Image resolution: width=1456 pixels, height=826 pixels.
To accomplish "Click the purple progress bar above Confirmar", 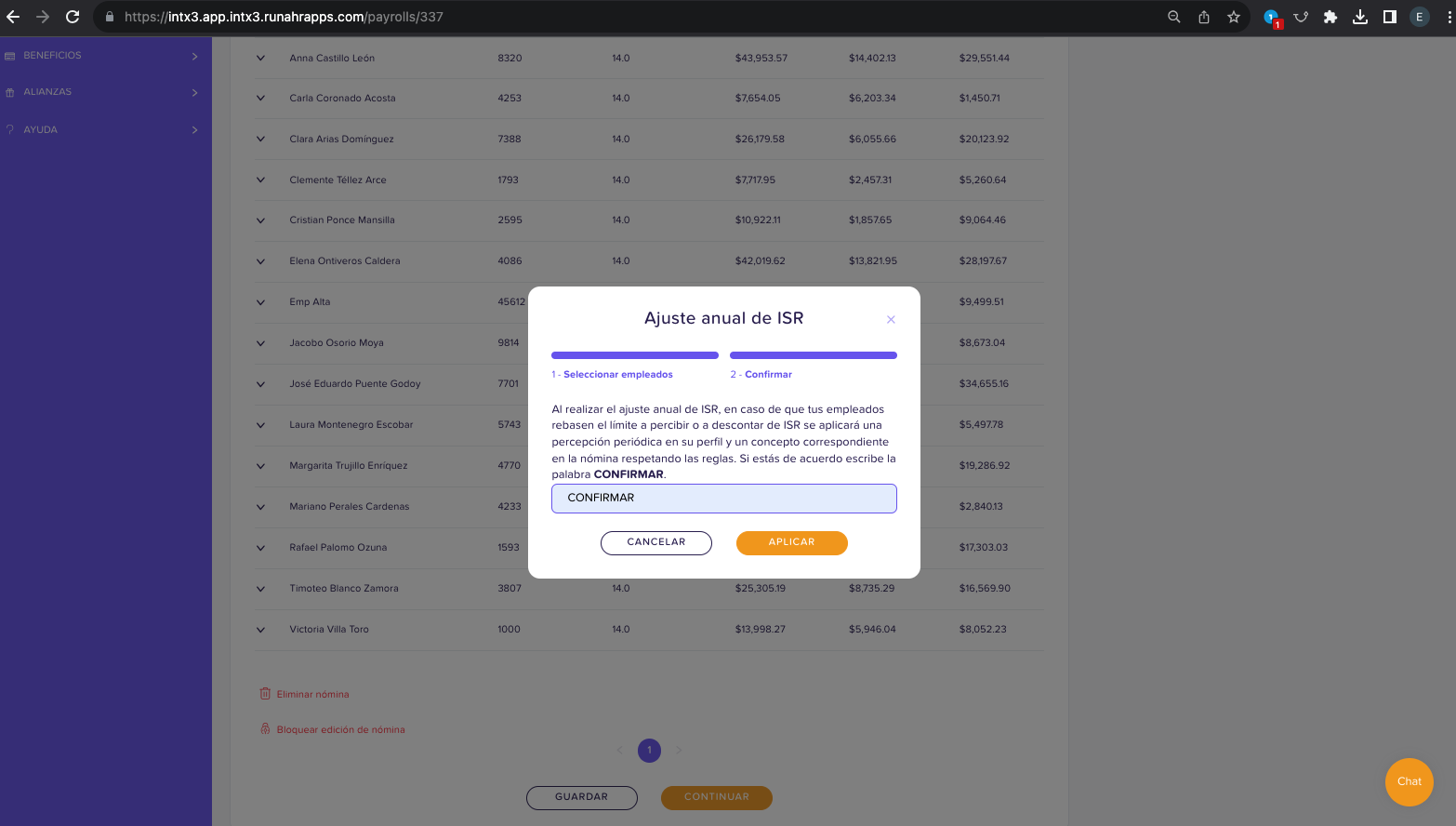I will tap(813, 354).
